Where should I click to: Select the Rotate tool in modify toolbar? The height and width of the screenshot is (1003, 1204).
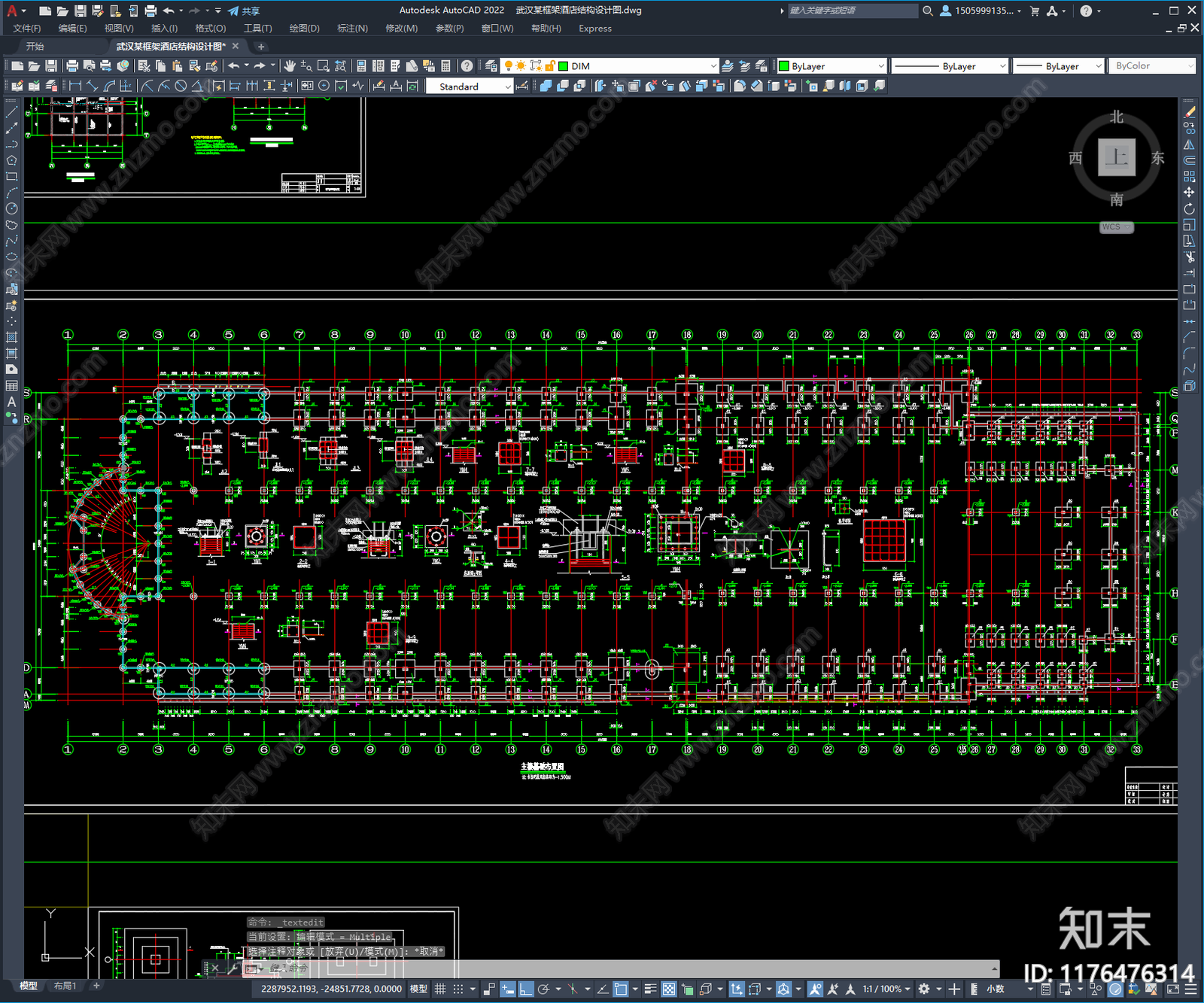[x=1189, y=208]
